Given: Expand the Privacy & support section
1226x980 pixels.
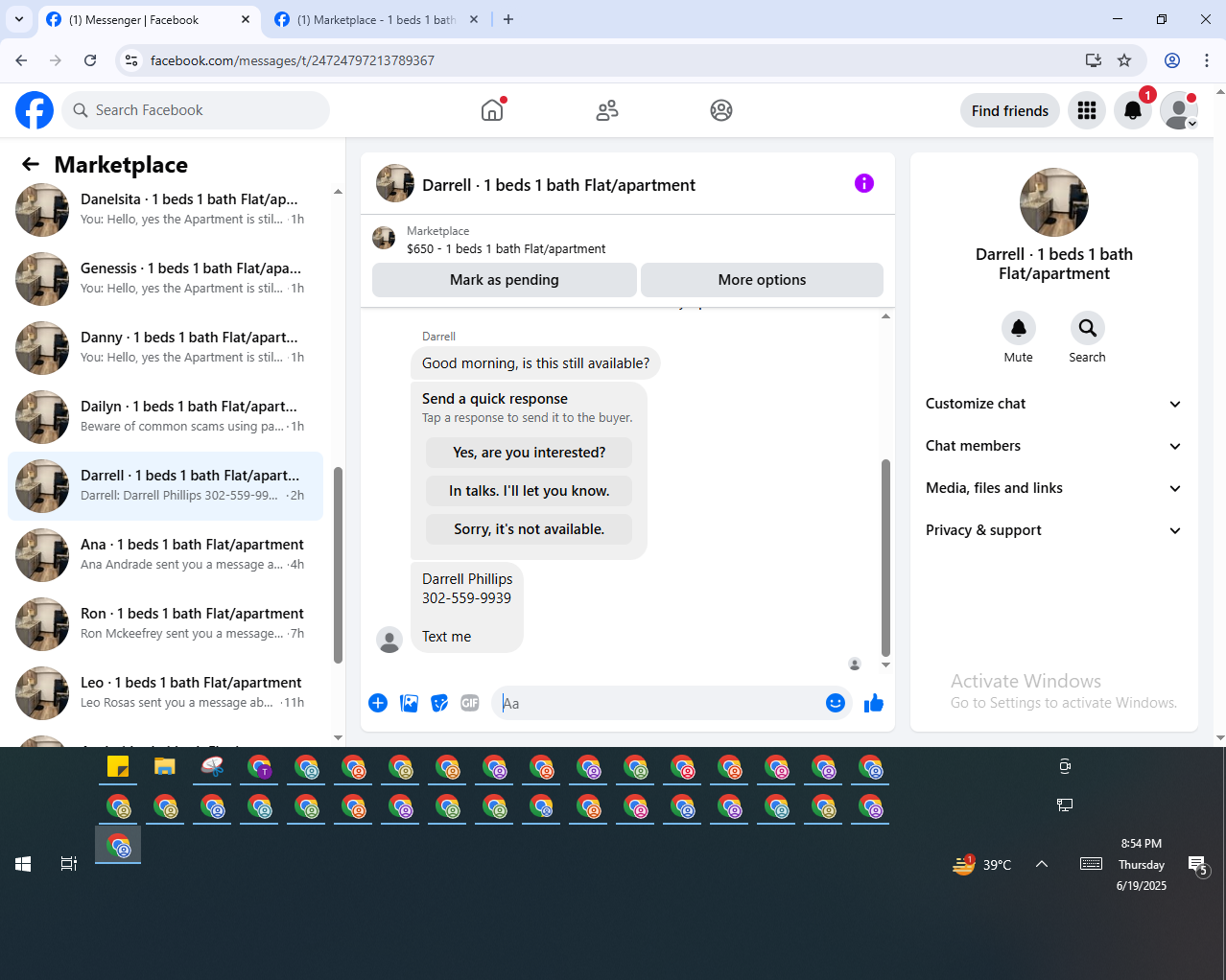Looking at the screenshot, I should [1054, 530].
